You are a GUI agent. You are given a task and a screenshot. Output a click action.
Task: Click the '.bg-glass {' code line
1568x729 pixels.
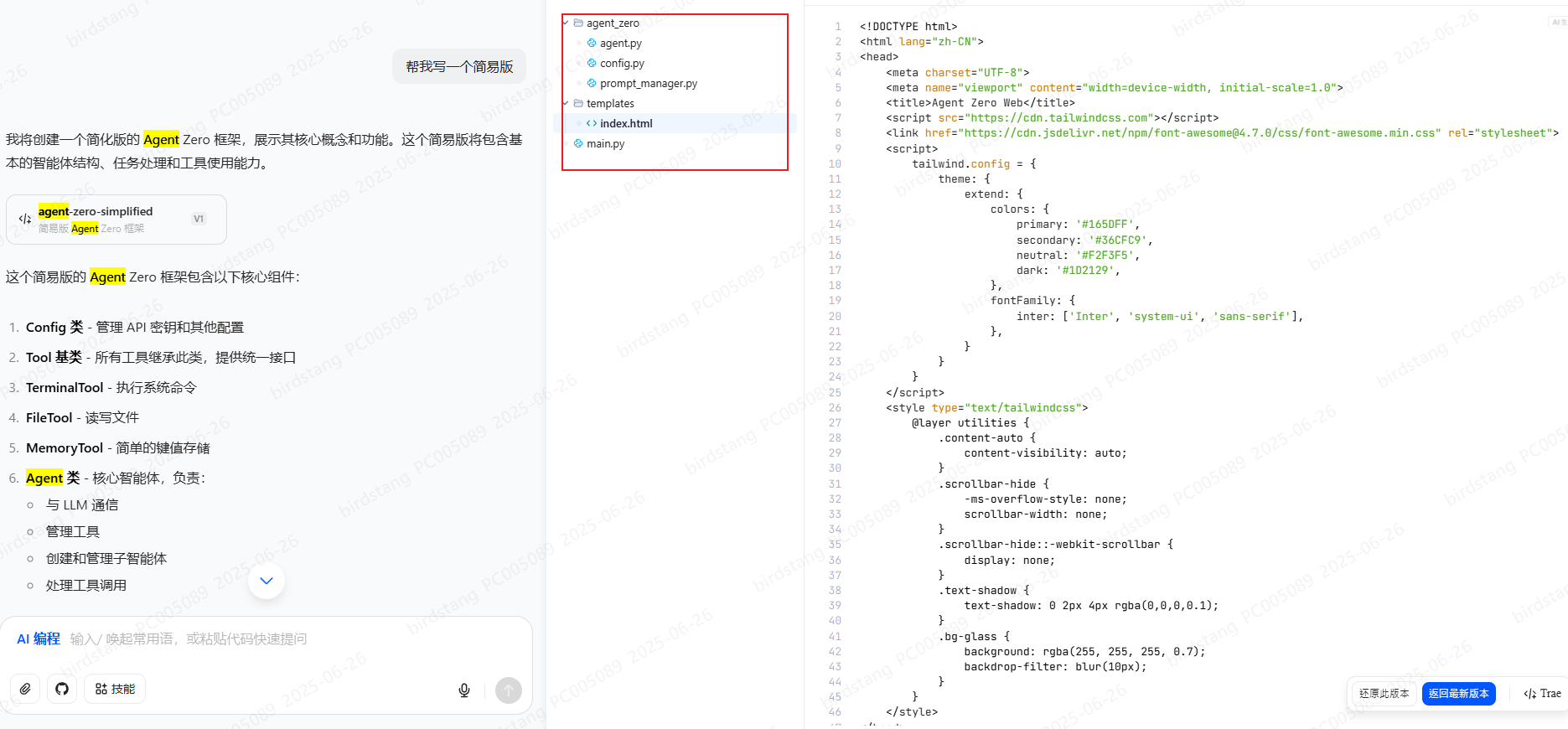pos(974,637)
